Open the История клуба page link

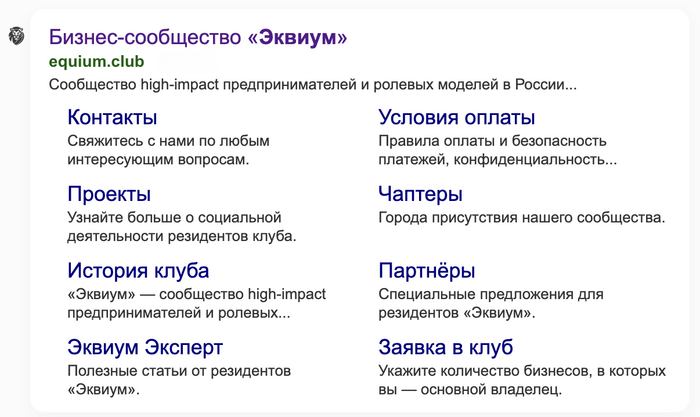(138, 270)
